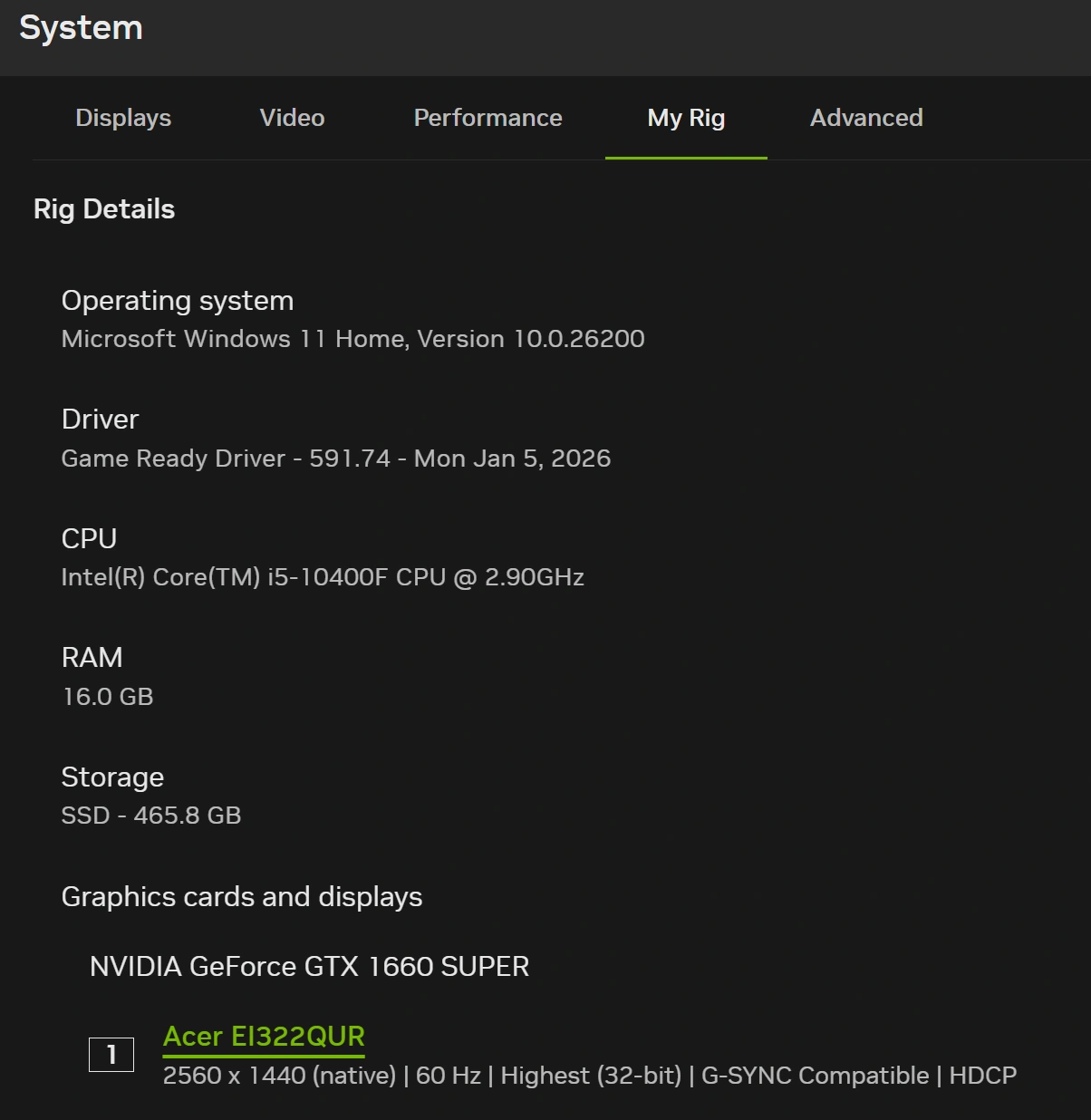
Task: Click the Graphics cards and displays heading
Action: [242, 897]
